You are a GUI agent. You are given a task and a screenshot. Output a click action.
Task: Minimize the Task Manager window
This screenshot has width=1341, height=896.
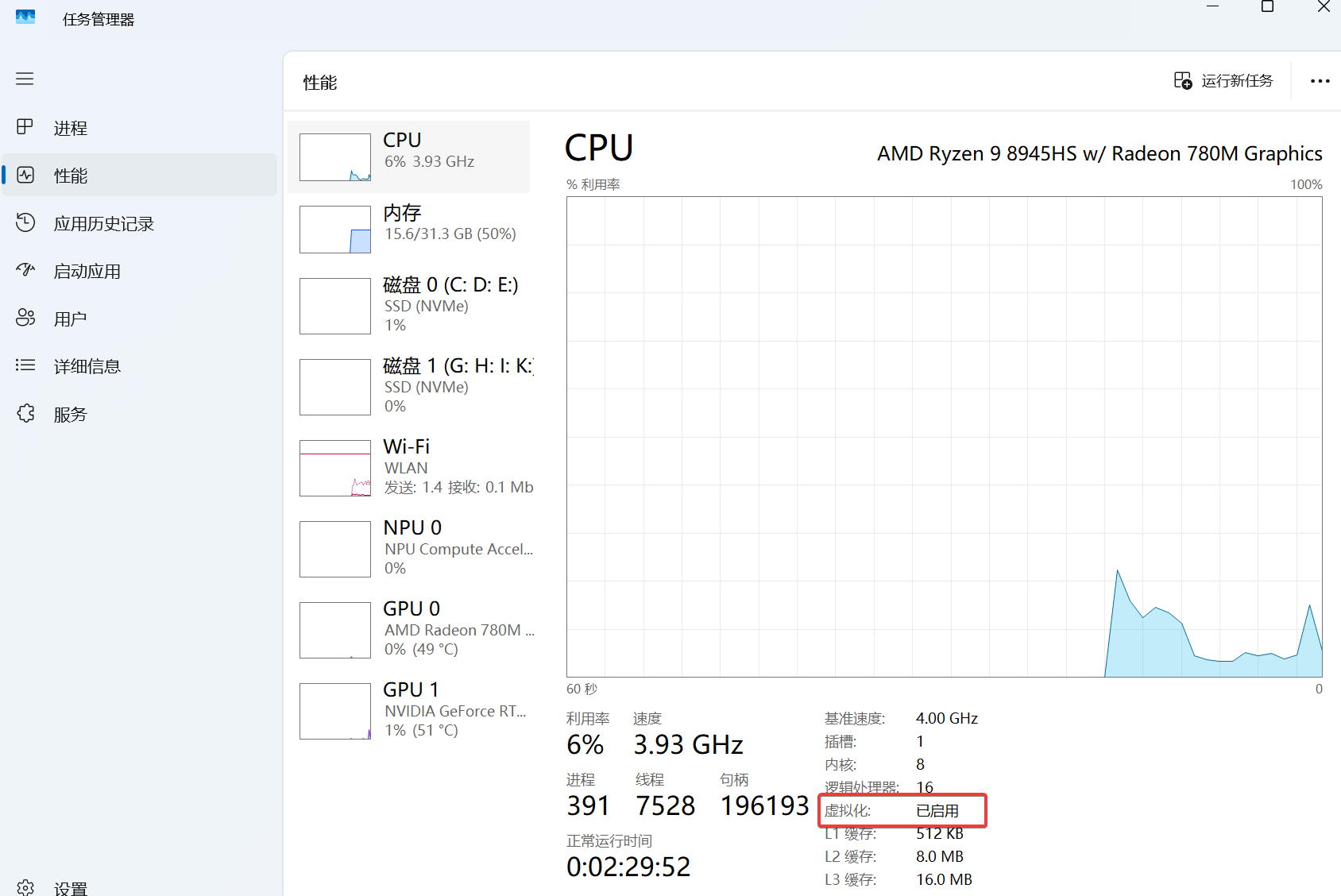click(1212, 7)
